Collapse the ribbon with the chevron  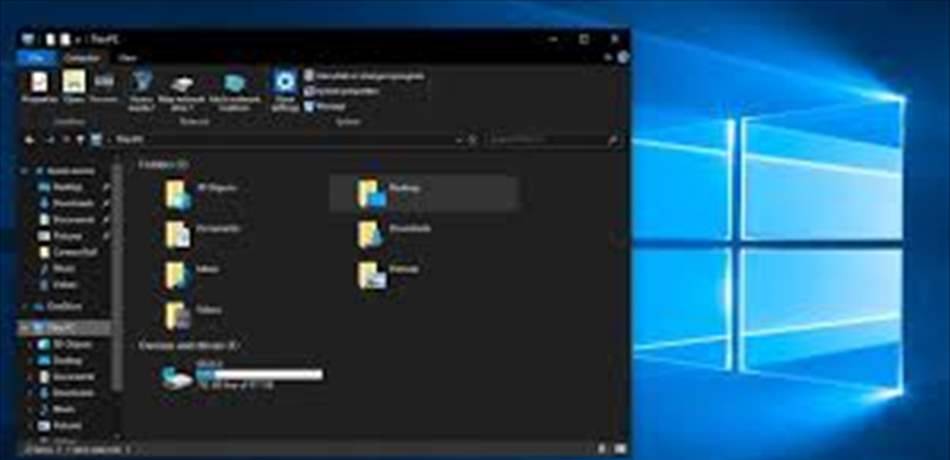(608, 58)
